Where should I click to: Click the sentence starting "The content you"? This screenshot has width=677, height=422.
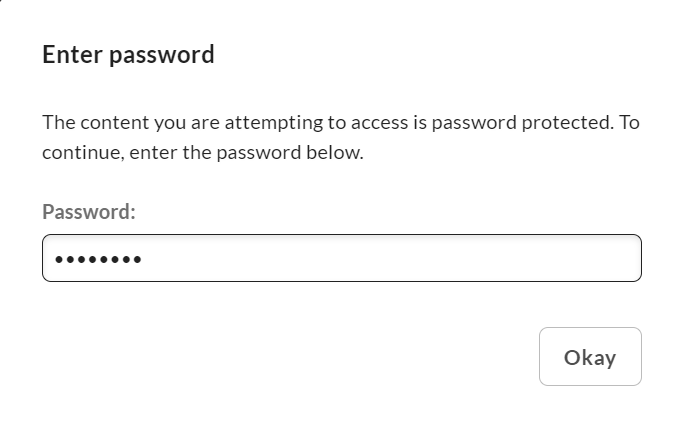click(340, 123)
